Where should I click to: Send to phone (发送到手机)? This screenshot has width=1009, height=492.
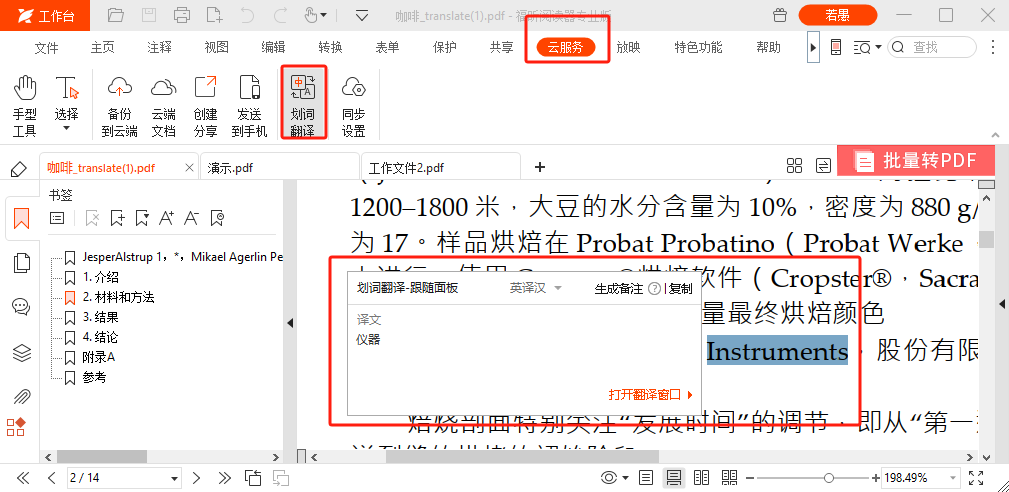click(x=249, y=105)
